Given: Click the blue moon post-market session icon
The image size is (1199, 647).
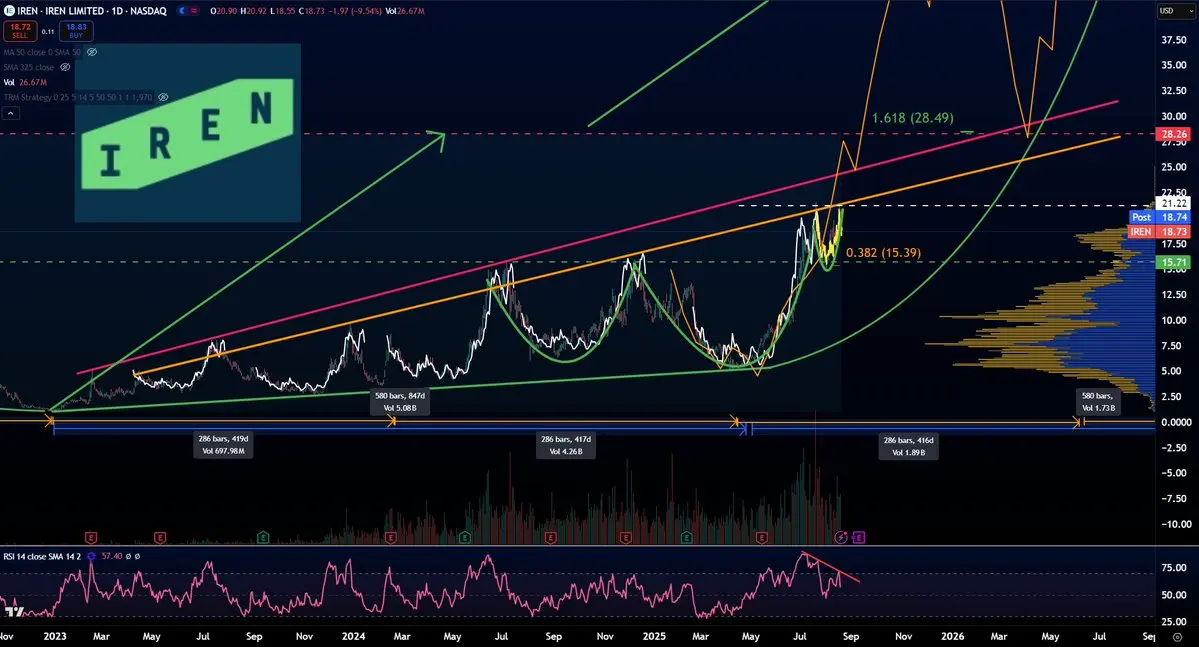Looking at the screenshot, I should [x=182, y=11].
